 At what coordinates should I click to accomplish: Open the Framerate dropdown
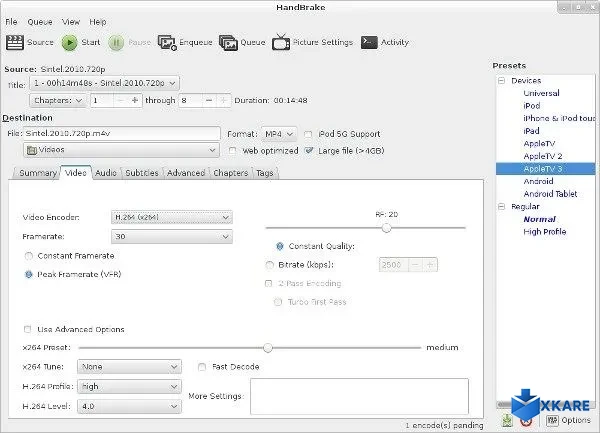click(171, 236)
